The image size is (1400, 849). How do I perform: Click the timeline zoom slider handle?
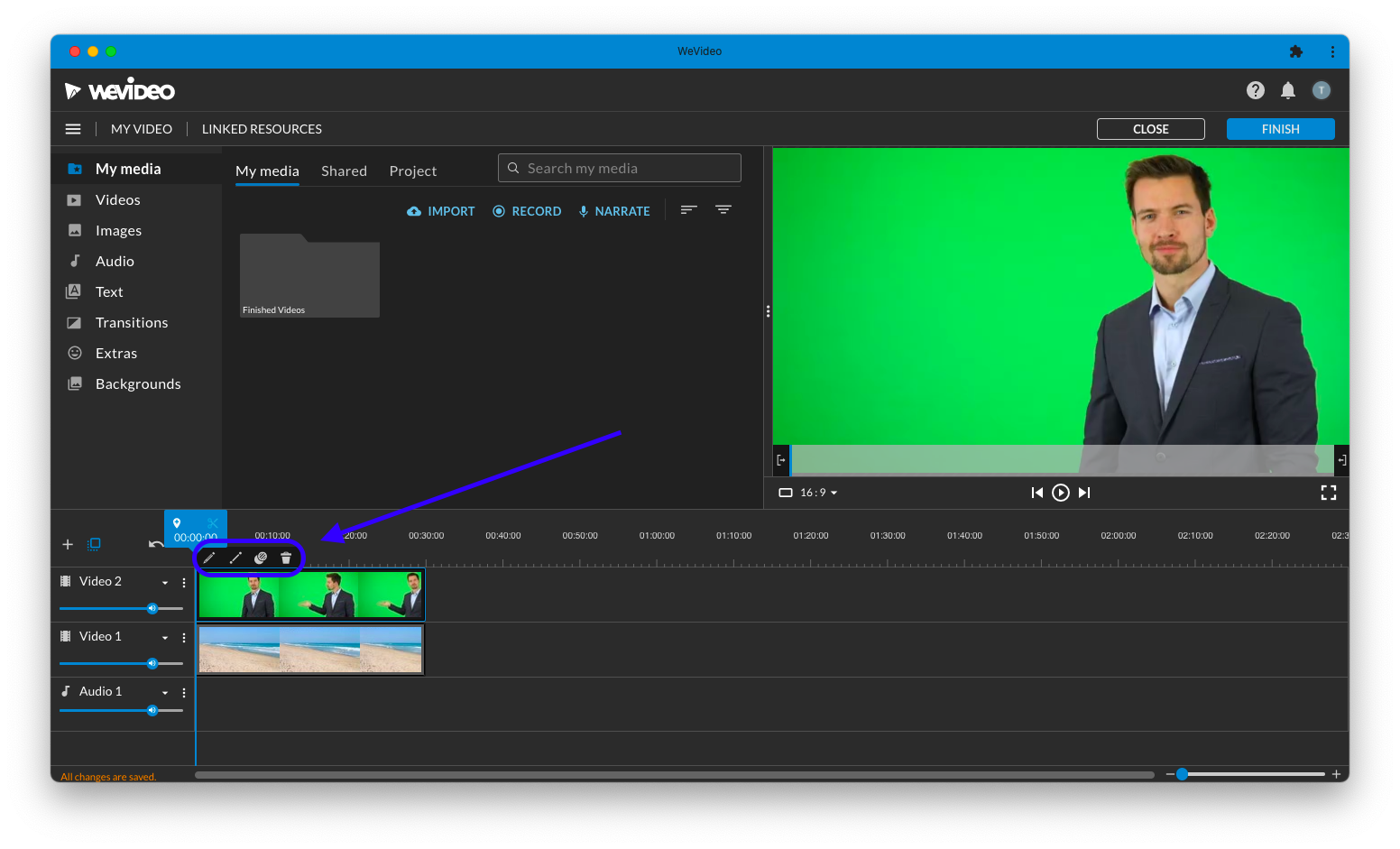[1182, 774]
